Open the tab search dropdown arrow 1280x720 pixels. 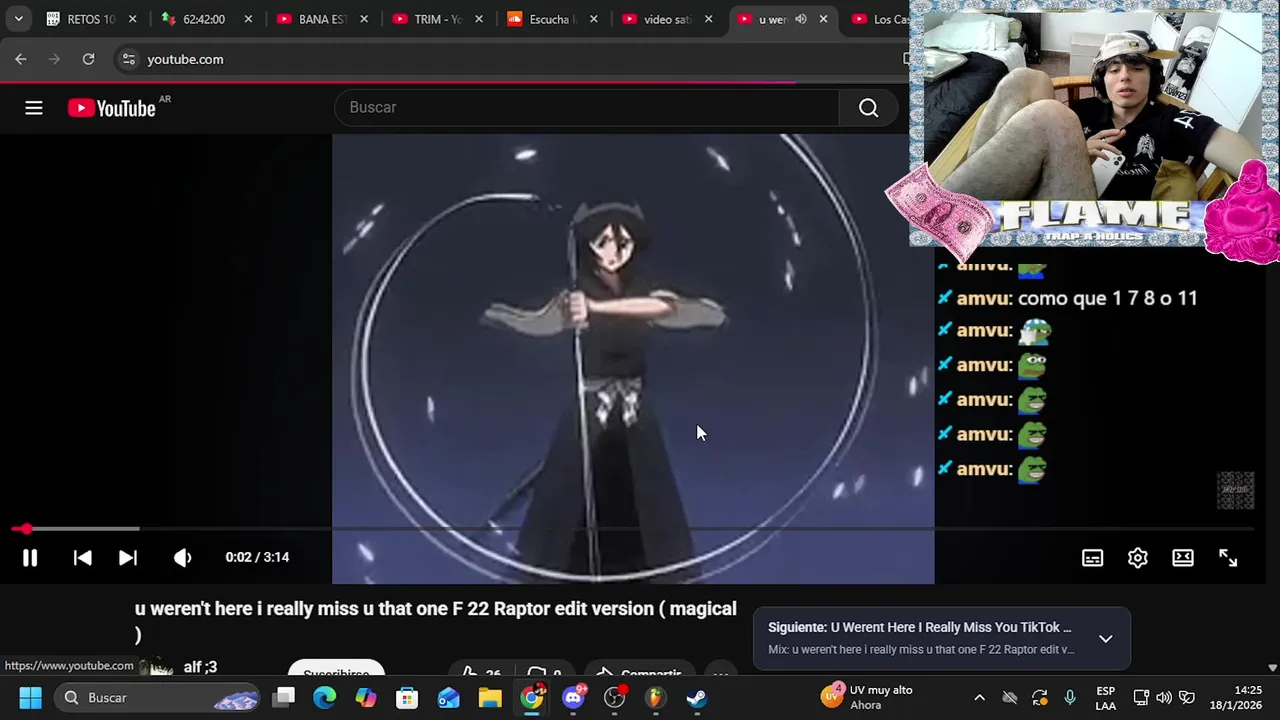click(x=18, y=19)
